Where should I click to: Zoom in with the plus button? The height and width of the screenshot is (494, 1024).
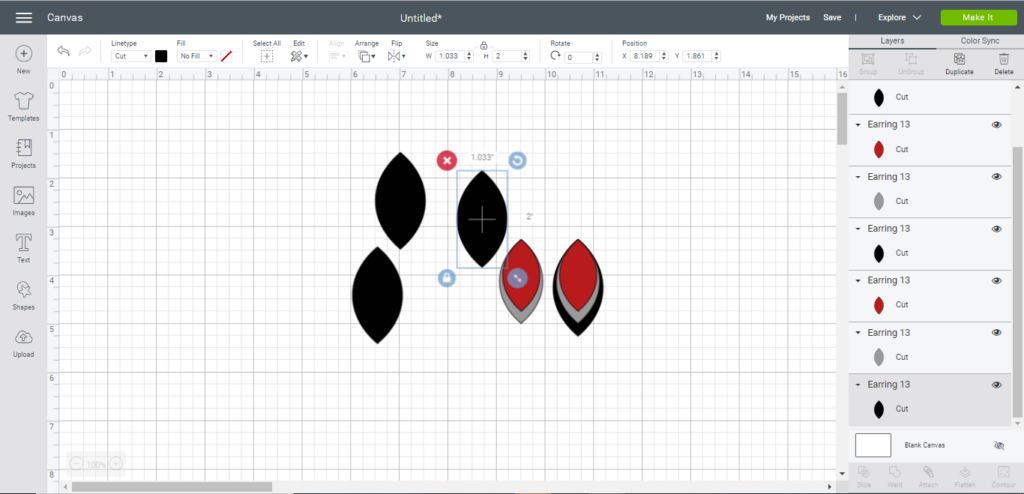pyautogui.click(x=116, y=464)
